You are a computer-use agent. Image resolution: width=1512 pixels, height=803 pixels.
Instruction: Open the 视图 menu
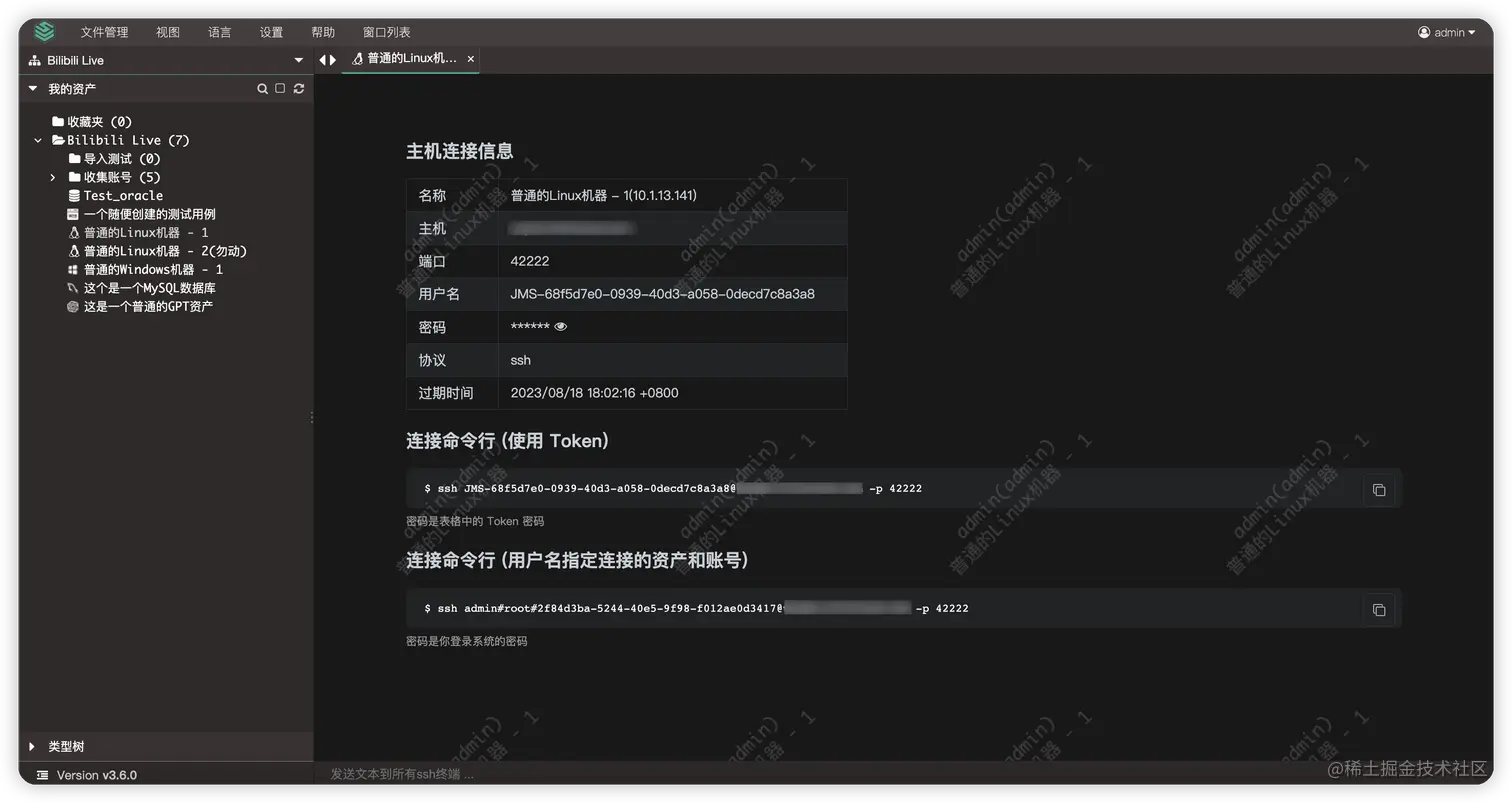click(x=168, y=32)
